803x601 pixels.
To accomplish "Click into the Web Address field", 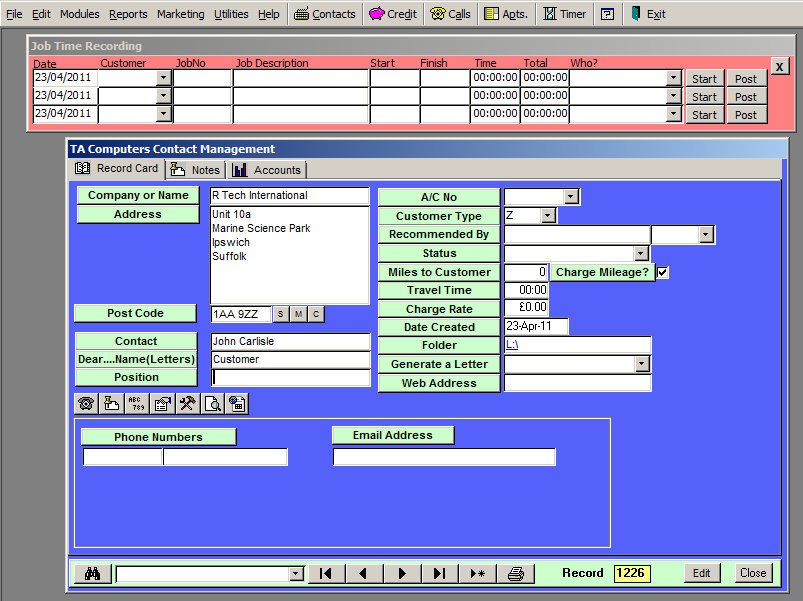I will pyautogui.click(x=577, y=383).
